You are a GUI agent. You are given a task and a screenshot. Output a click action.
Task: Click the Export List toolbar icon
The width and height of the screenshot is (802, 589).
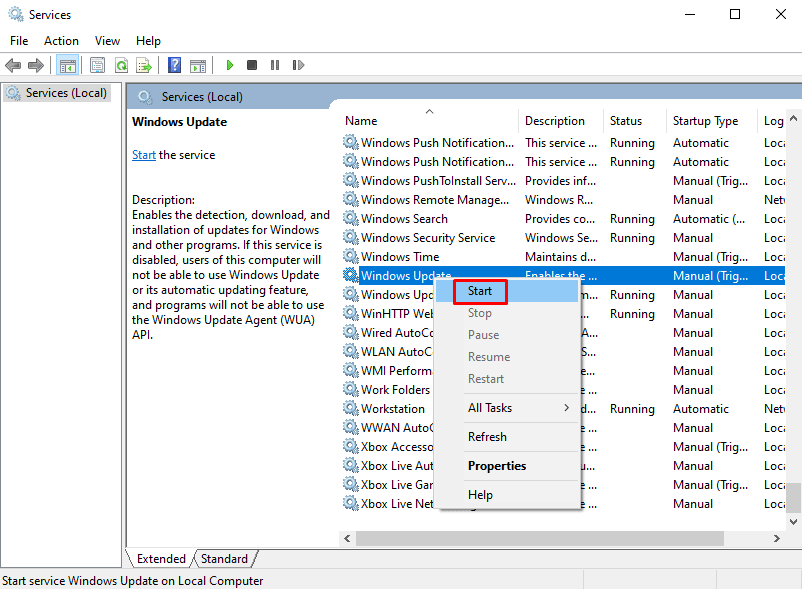coord(144,66)
